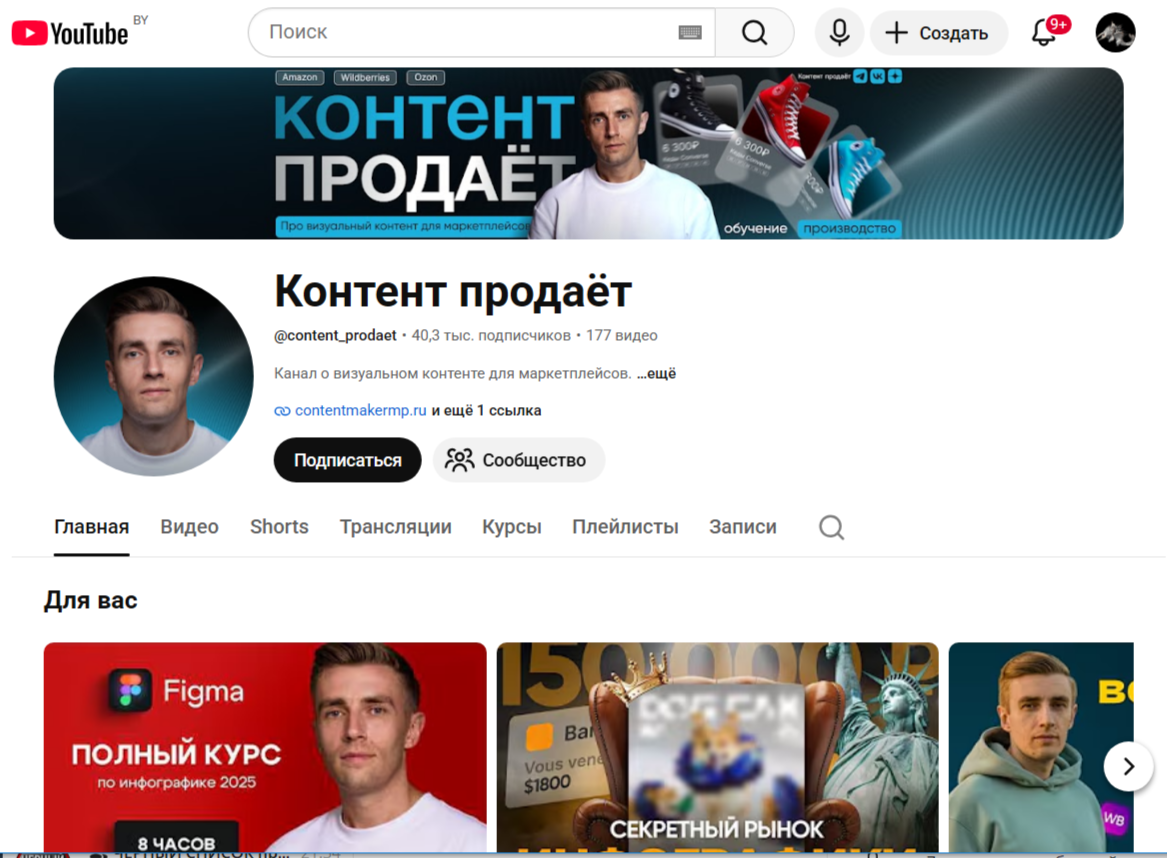Open contentmakermp.ru link
This screenshot has height=858, width=1167.
(360, 410)
